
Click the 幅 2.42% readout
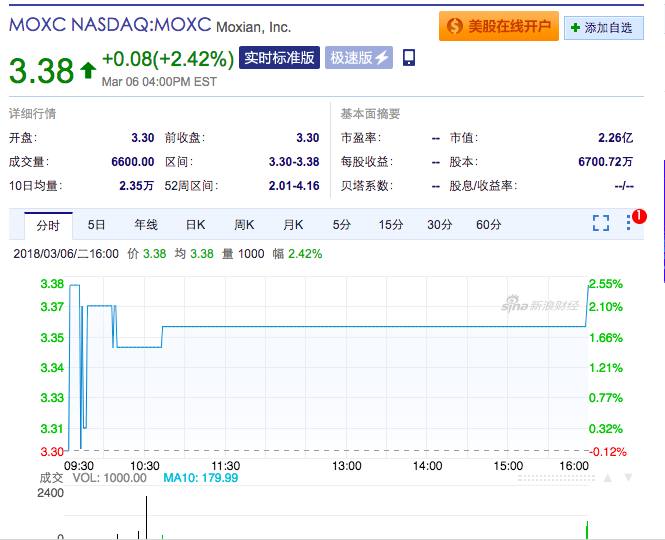point(297,254)
